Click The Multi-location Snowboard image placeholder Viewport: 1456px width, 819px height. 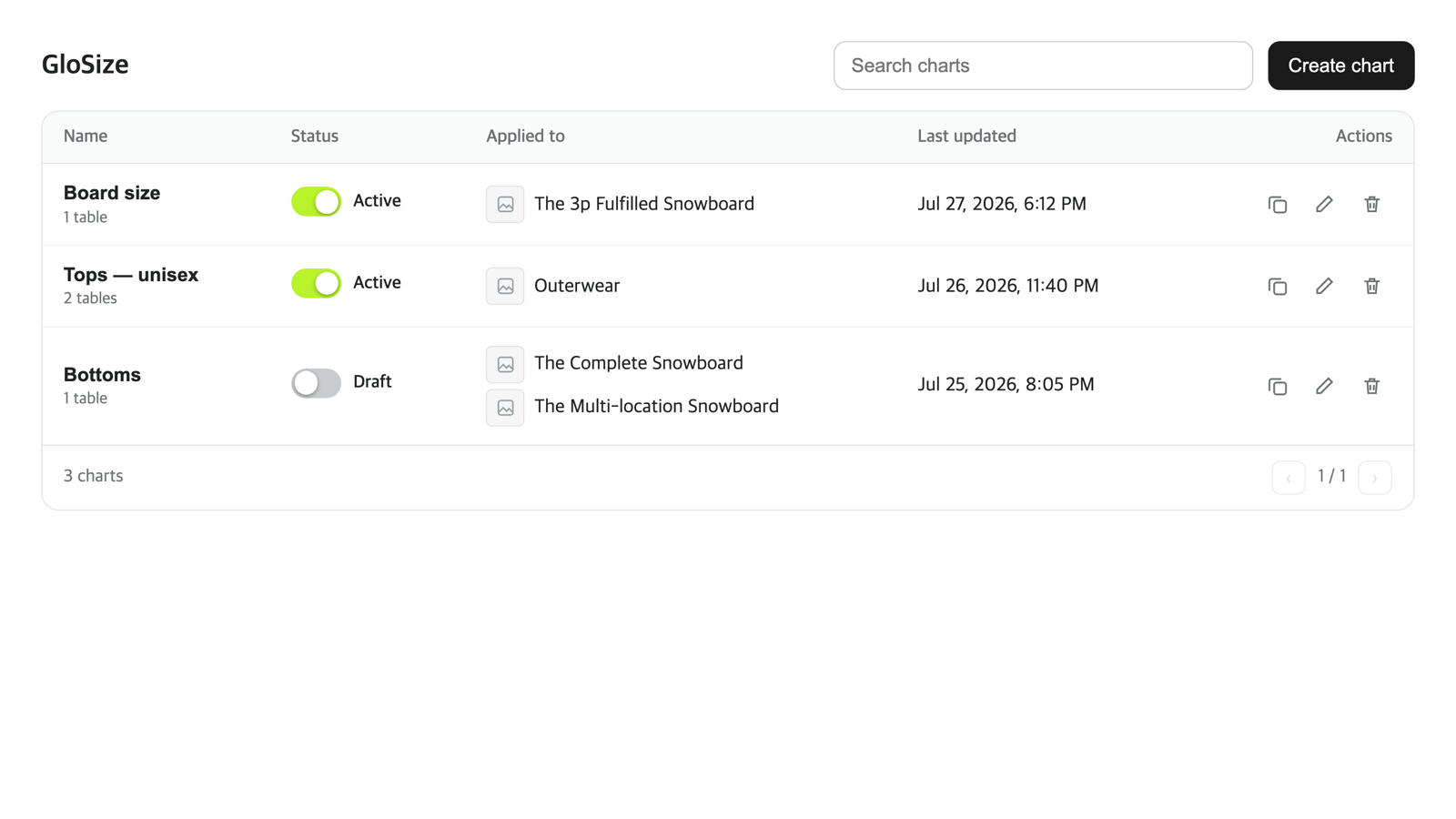click(505, 408)
